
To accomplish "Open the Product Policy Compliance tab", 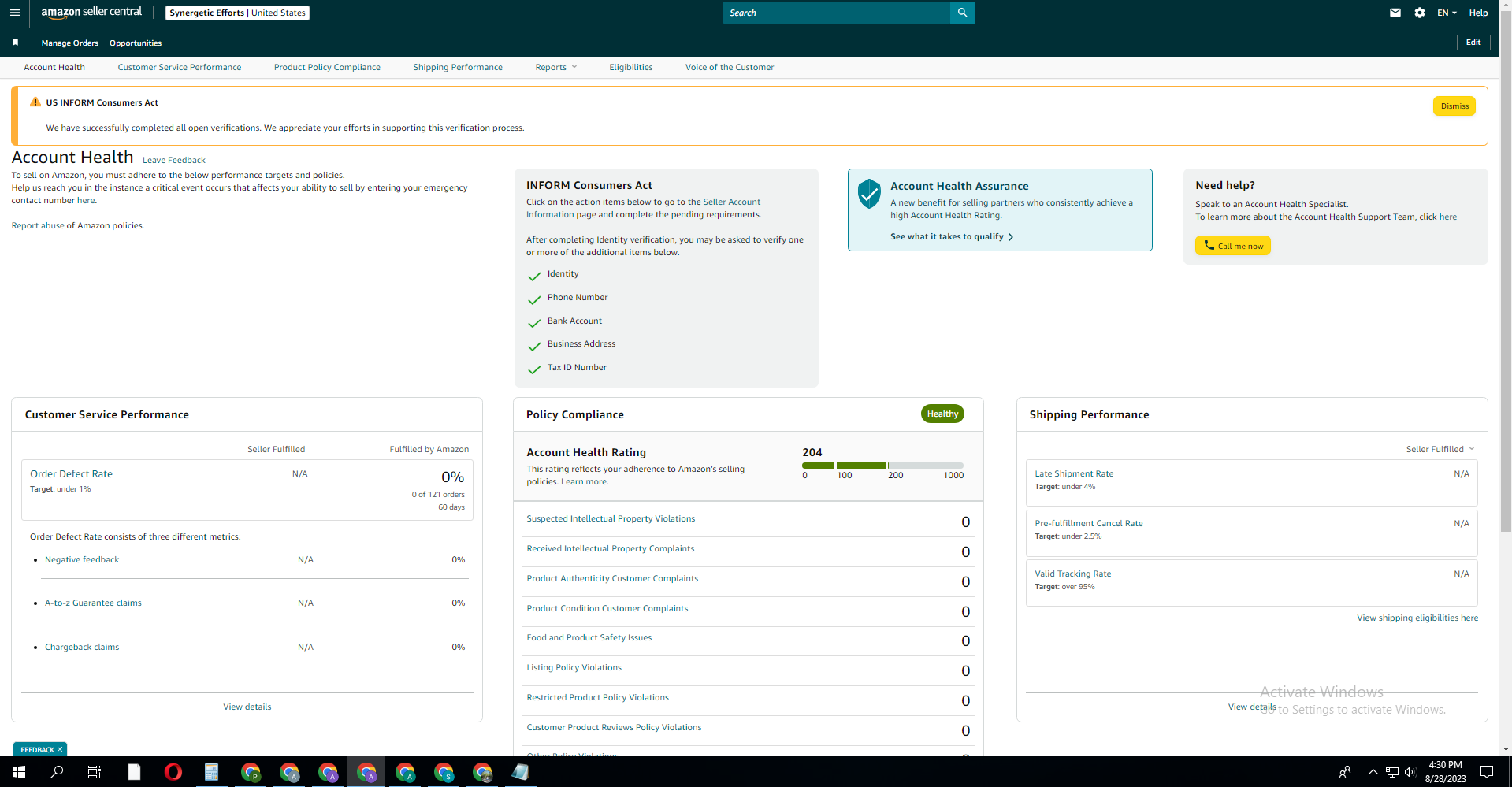I will (x=327, y=67).
